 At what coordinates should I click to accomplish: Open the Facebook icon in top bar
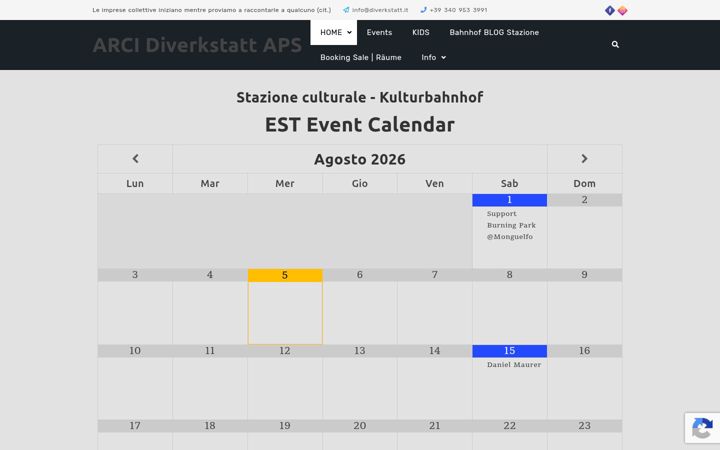click(609, 11)
